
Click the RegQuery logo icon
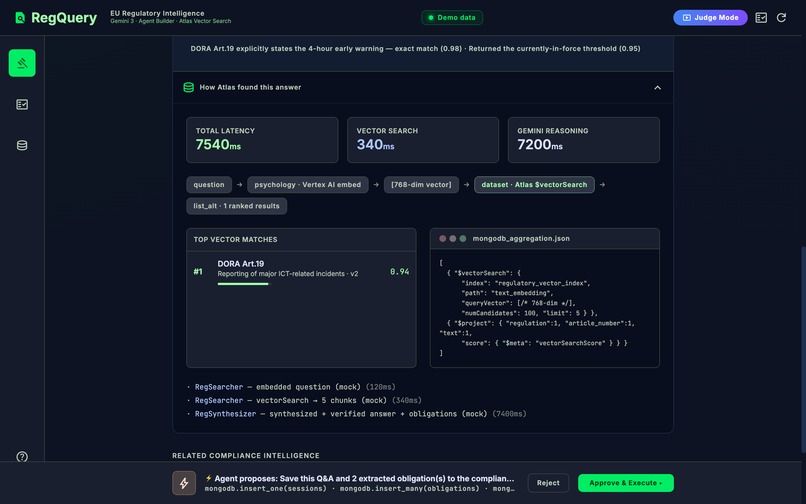click(x=20, y=18)
